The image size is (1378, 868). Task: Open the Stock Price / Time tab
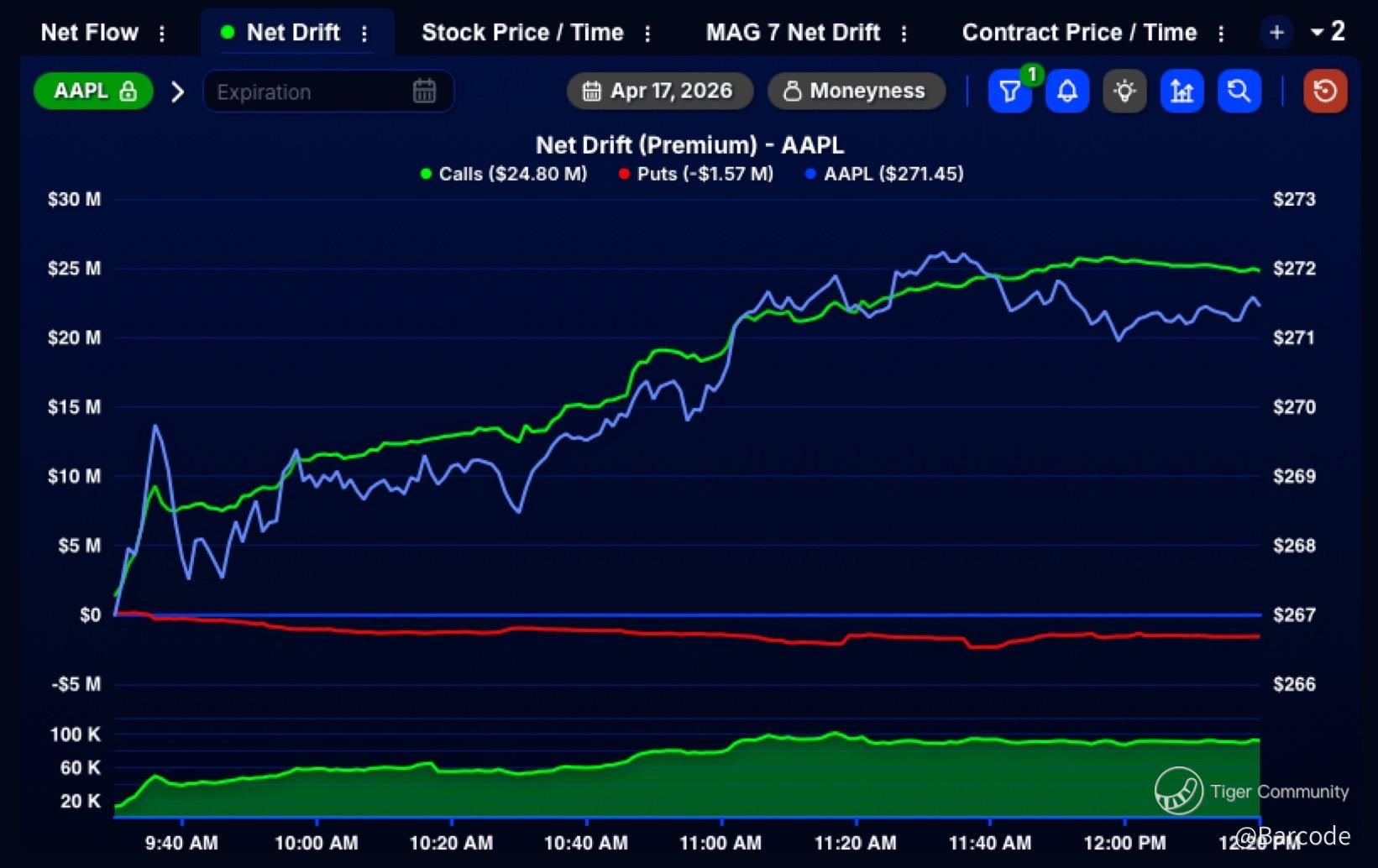click(x=522, y=33)
